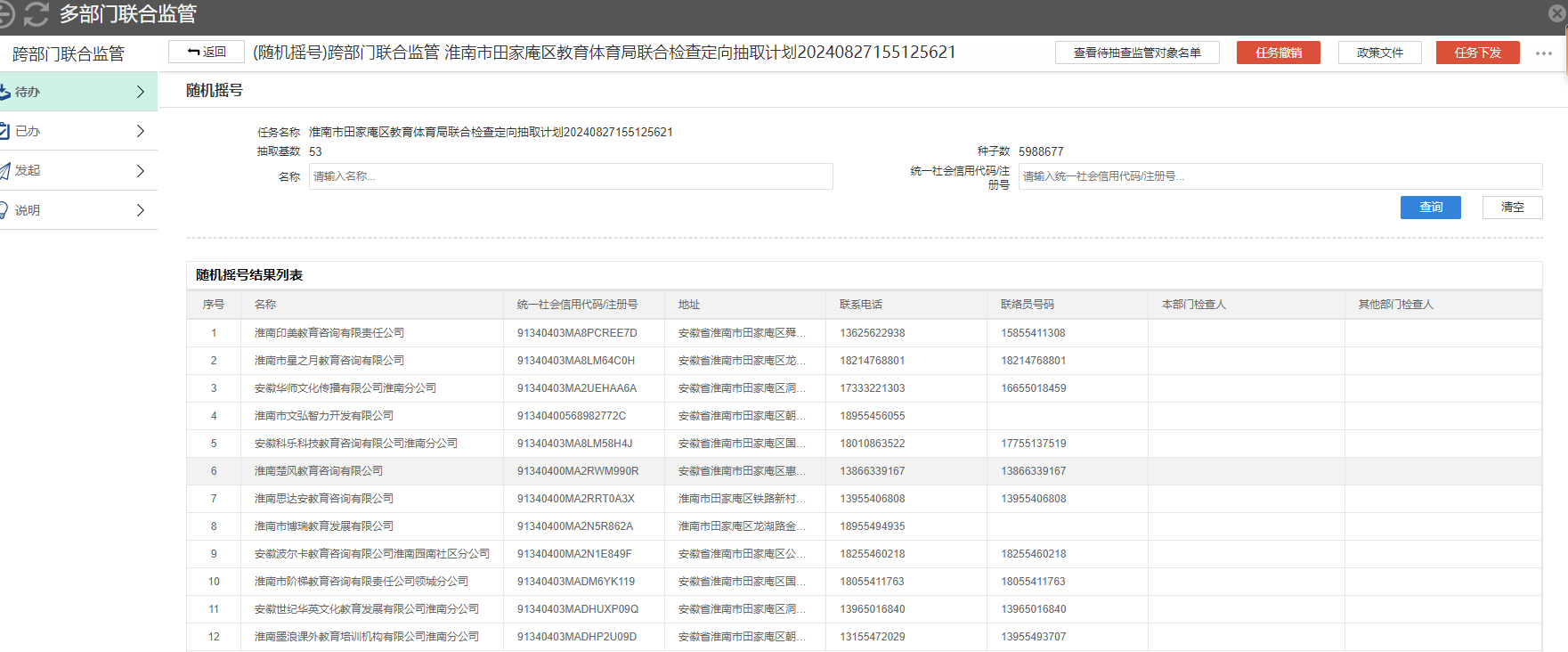Click seed number value 5988677
This screenshot has width=1568, height=652.
[1041, 151]
